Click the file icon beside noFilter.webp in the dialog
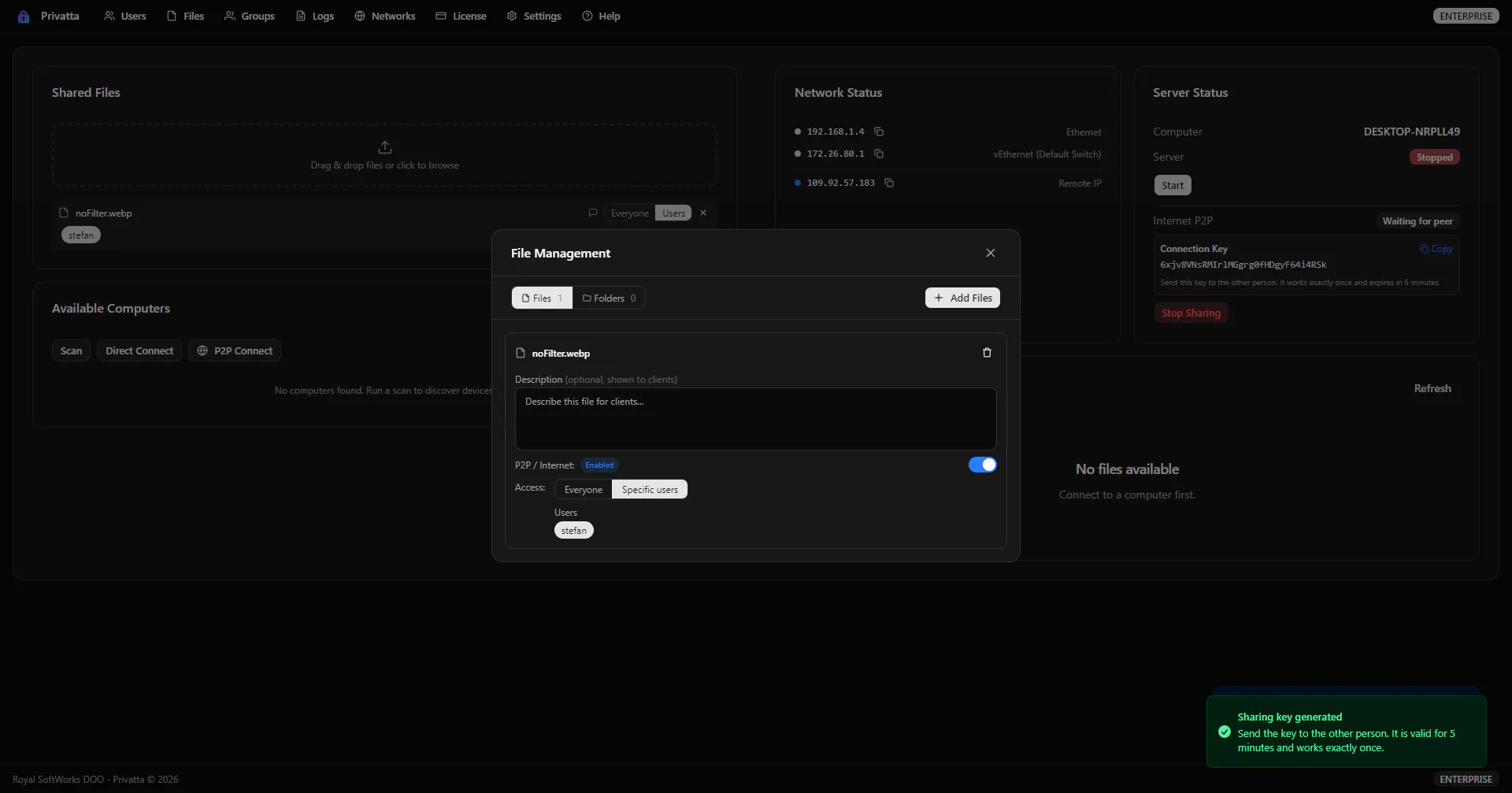 pos(521,353)
